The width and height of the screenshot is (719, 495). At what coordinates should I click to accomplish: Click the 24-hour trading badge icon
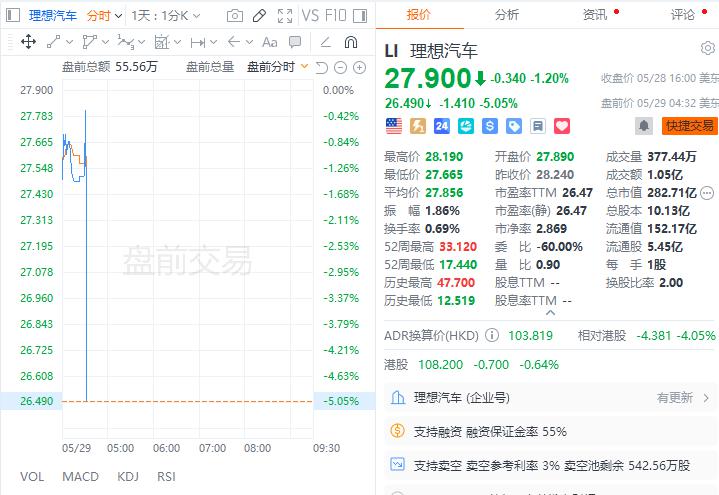442,126
